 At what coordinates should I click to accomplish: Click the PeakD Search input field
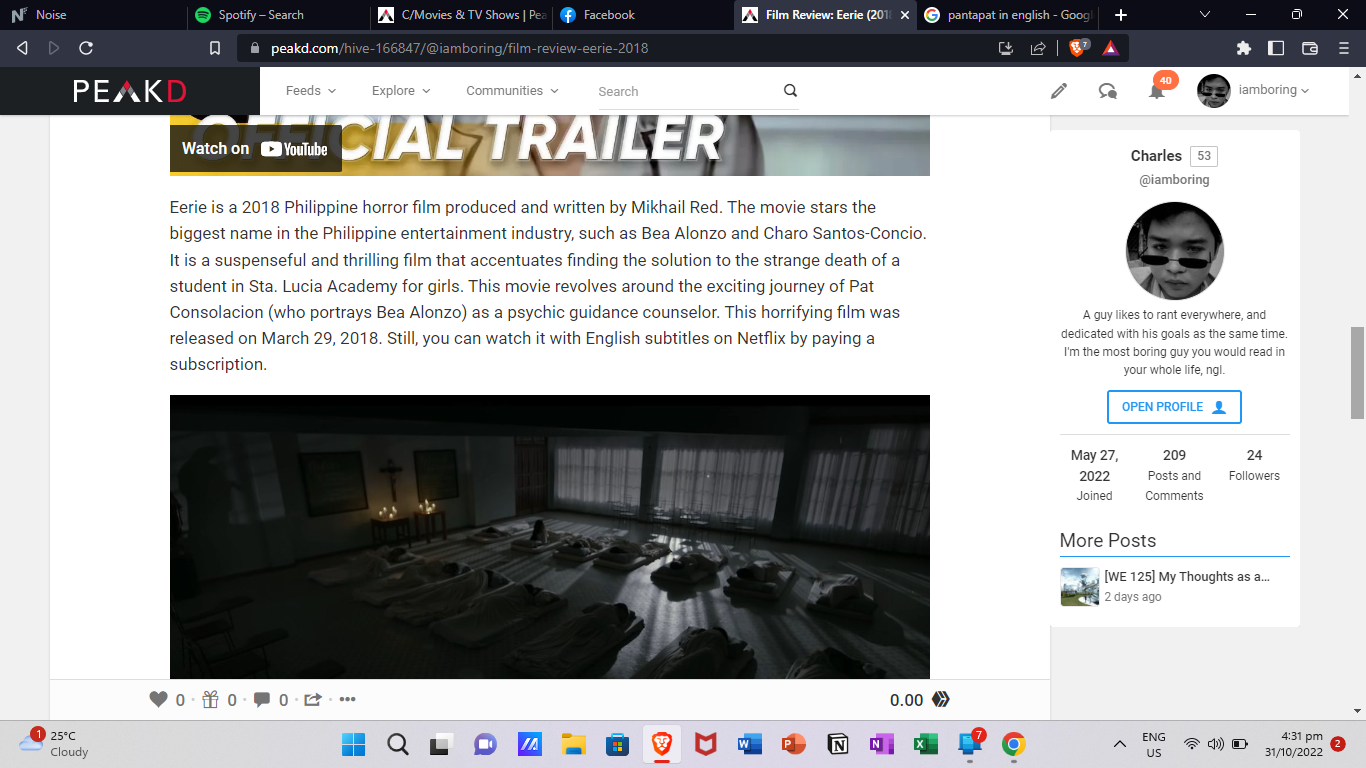coord(690,91)
